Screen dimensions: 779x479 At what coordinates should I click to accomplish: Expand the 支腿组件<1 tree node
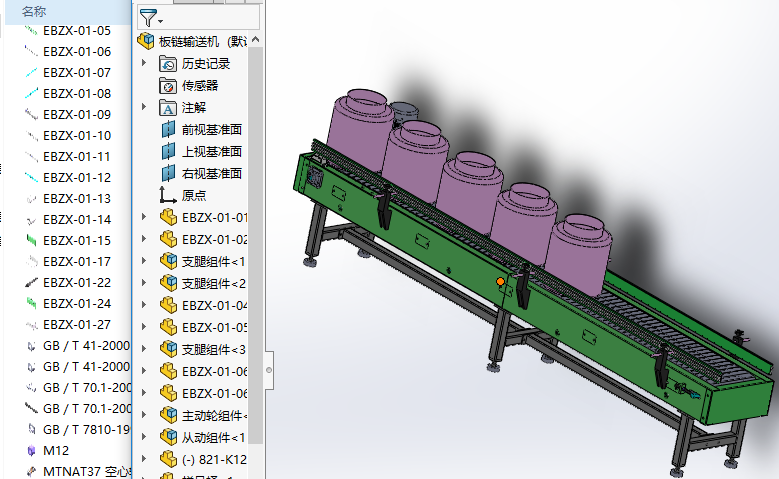(144, 260)
